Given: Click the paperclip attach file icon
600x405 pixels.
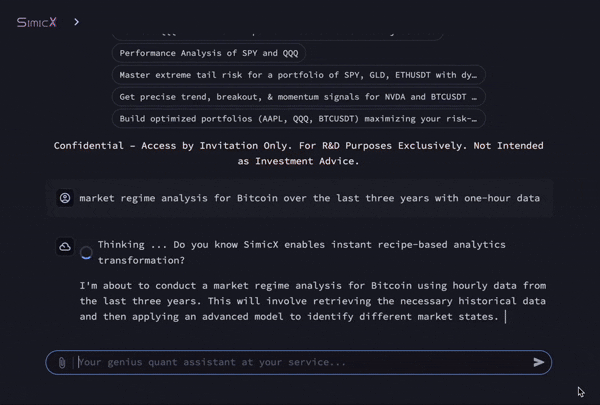Looking at the screenshot, I should click(61, 362).
